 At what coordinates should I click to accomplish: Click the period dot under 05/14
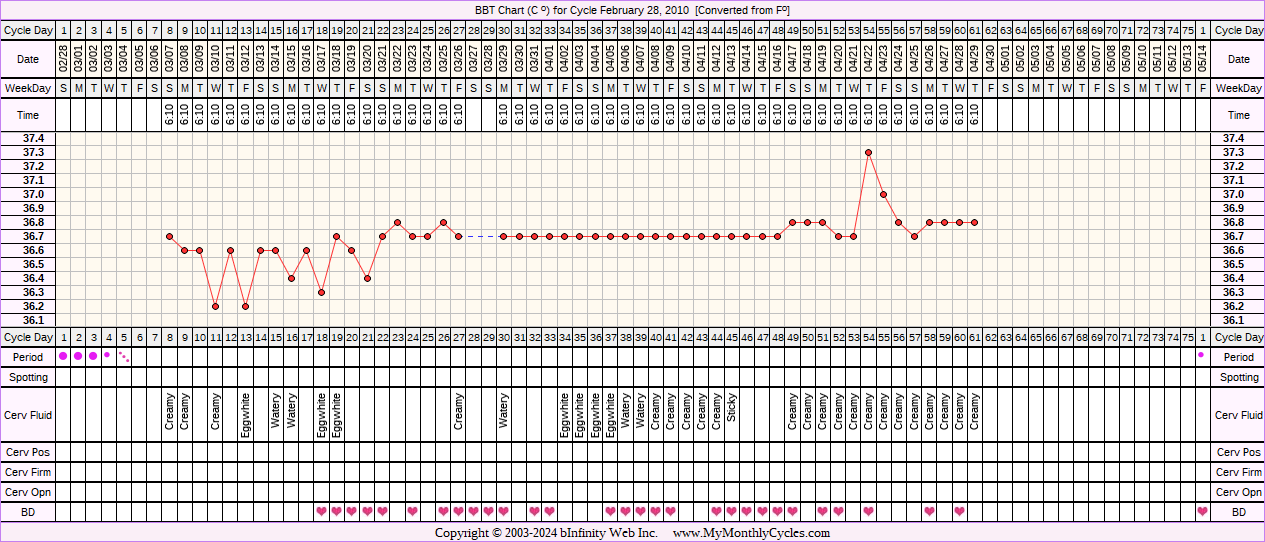(1201, 355)
